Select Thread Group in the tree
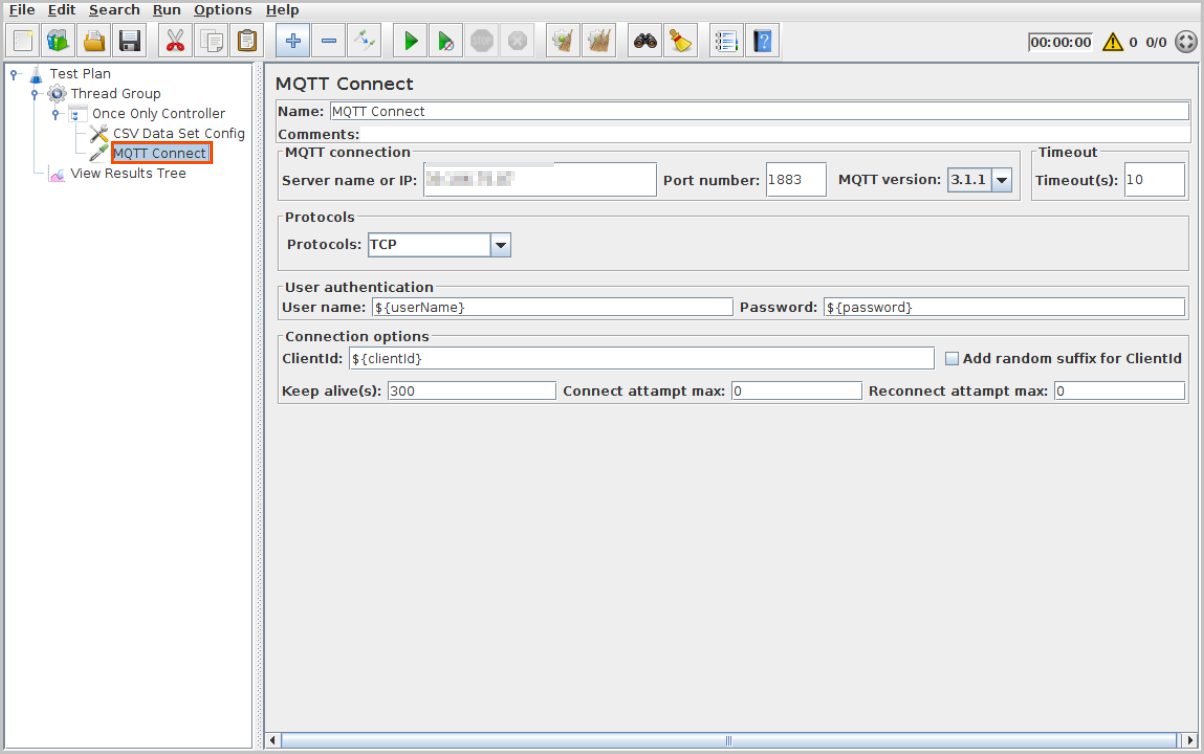The width and height of the screenshot is (1204, 754). (115, 93)
